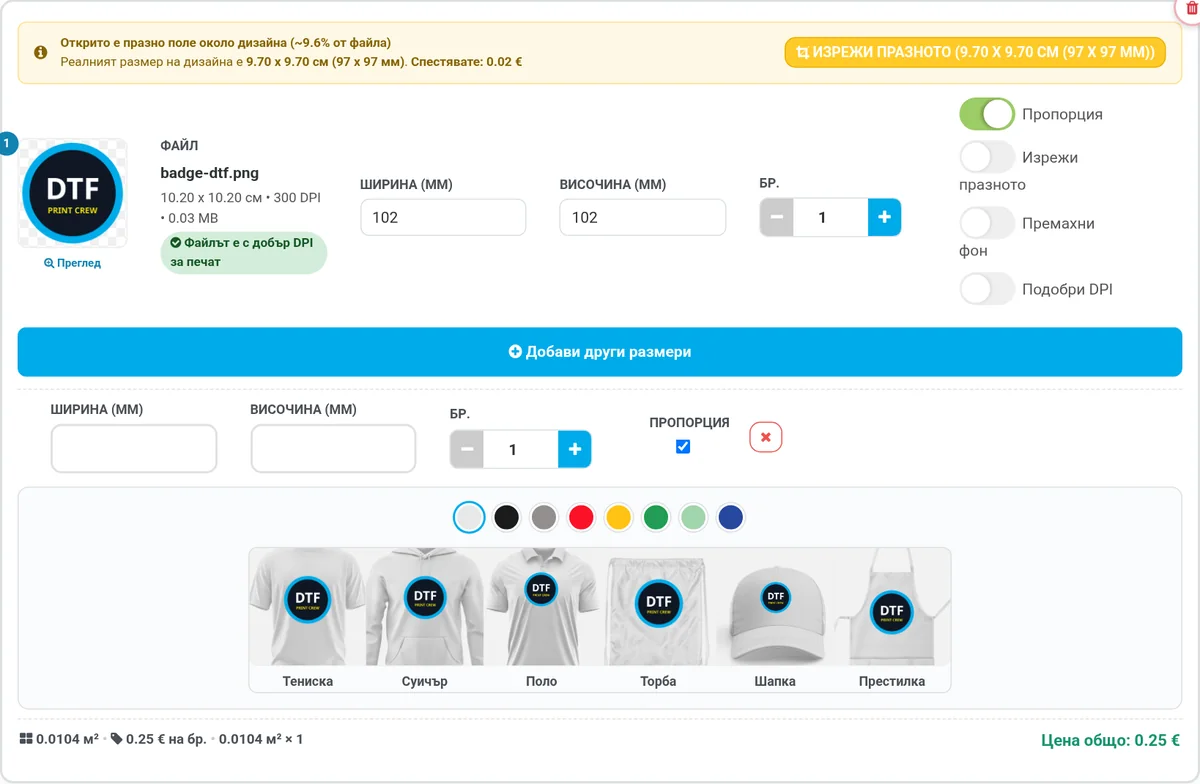The width and height of the screenshot is (1200, 784).
Task: Select the black color swatch
Action: pyautogui.click(x=507, y=517)
